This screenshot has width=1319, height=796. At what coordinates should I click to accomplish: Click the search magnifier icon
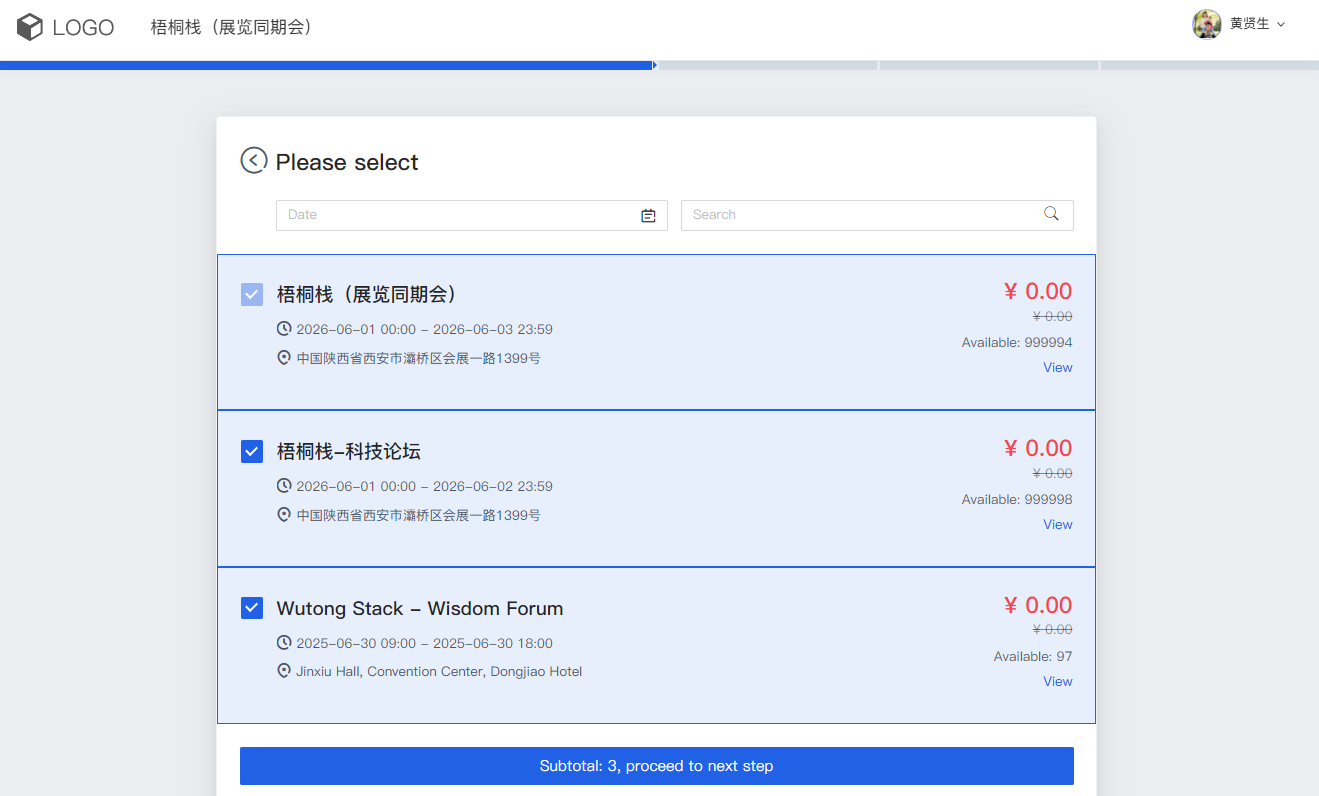pyautogui.click(x=1051, y=214)
